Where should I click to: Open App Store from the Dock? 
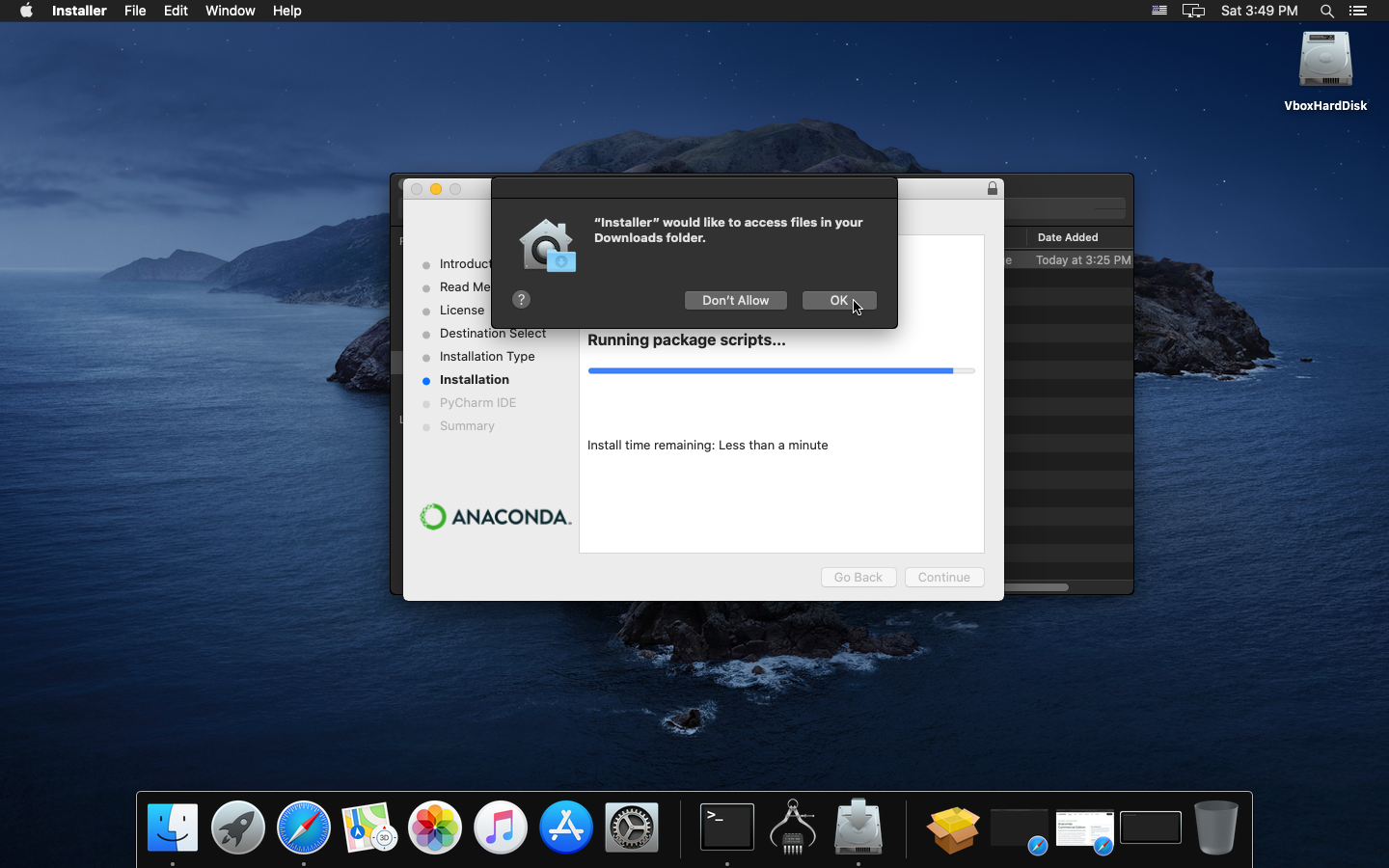coord(566,827)
